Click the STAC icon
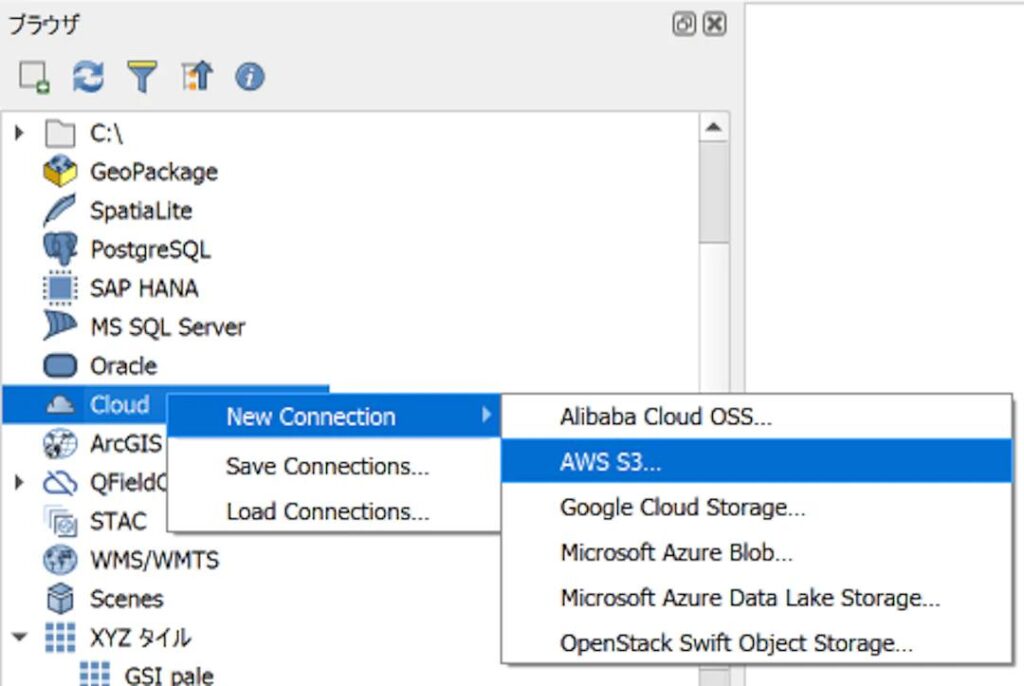This screenshot has width=1024, height=686. [60, 521]
